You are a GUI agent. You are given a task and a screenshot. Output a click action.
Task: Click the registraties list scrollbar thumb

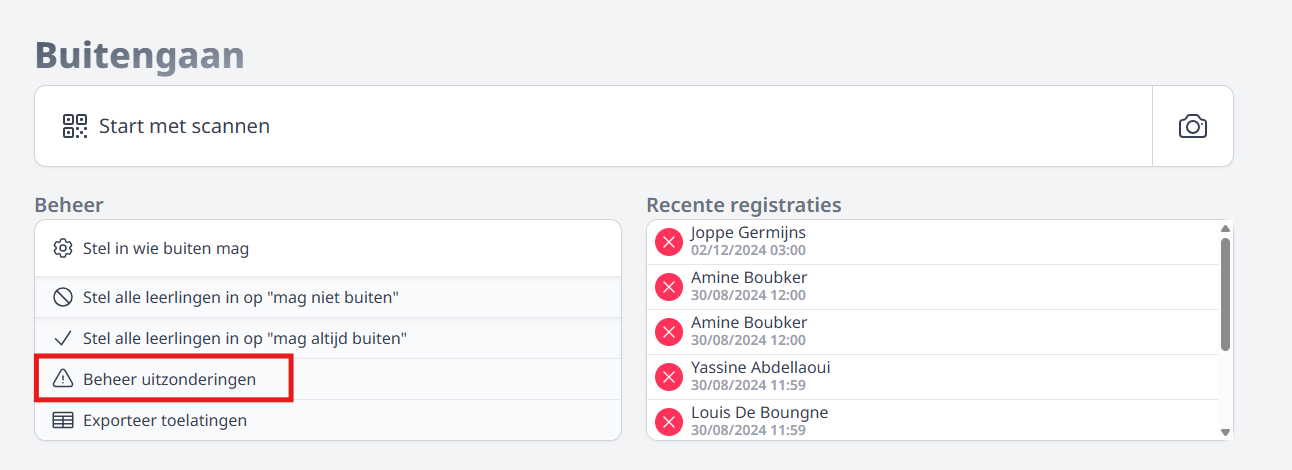tap(1225, 294)
